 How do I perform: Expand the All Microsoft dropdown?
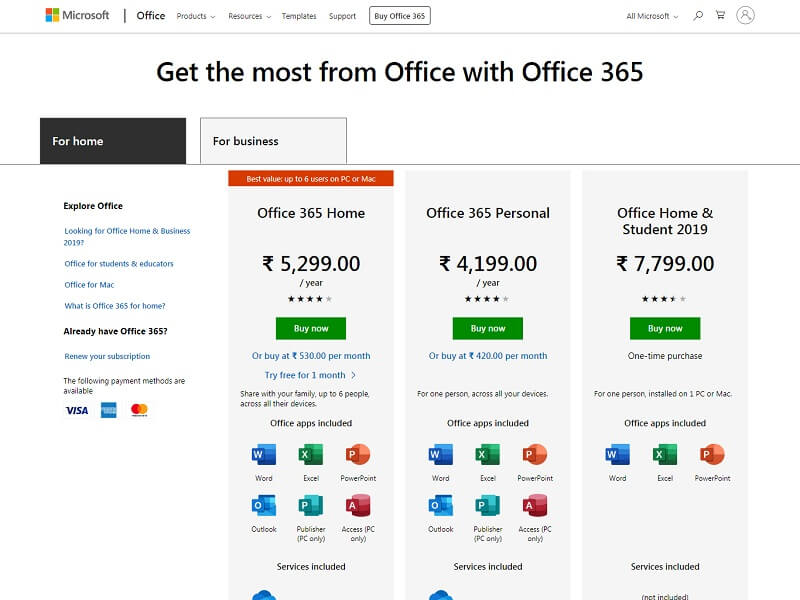point(652,16)
